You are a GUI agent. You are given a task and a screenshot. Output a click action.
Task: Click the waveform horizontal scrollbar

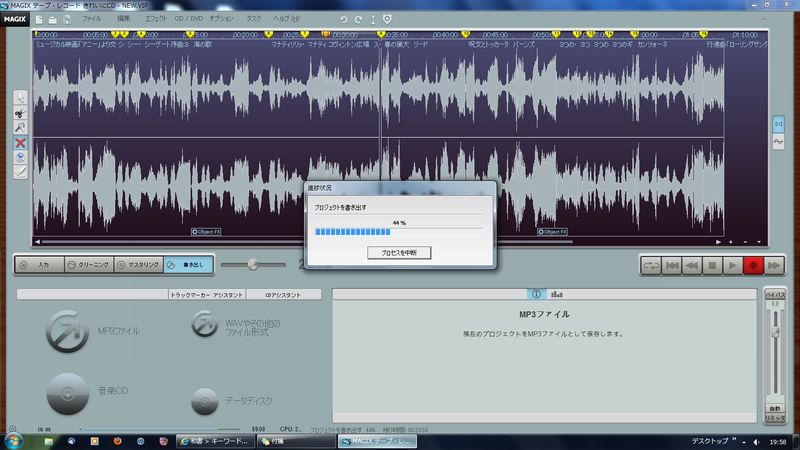coord(307,242)
